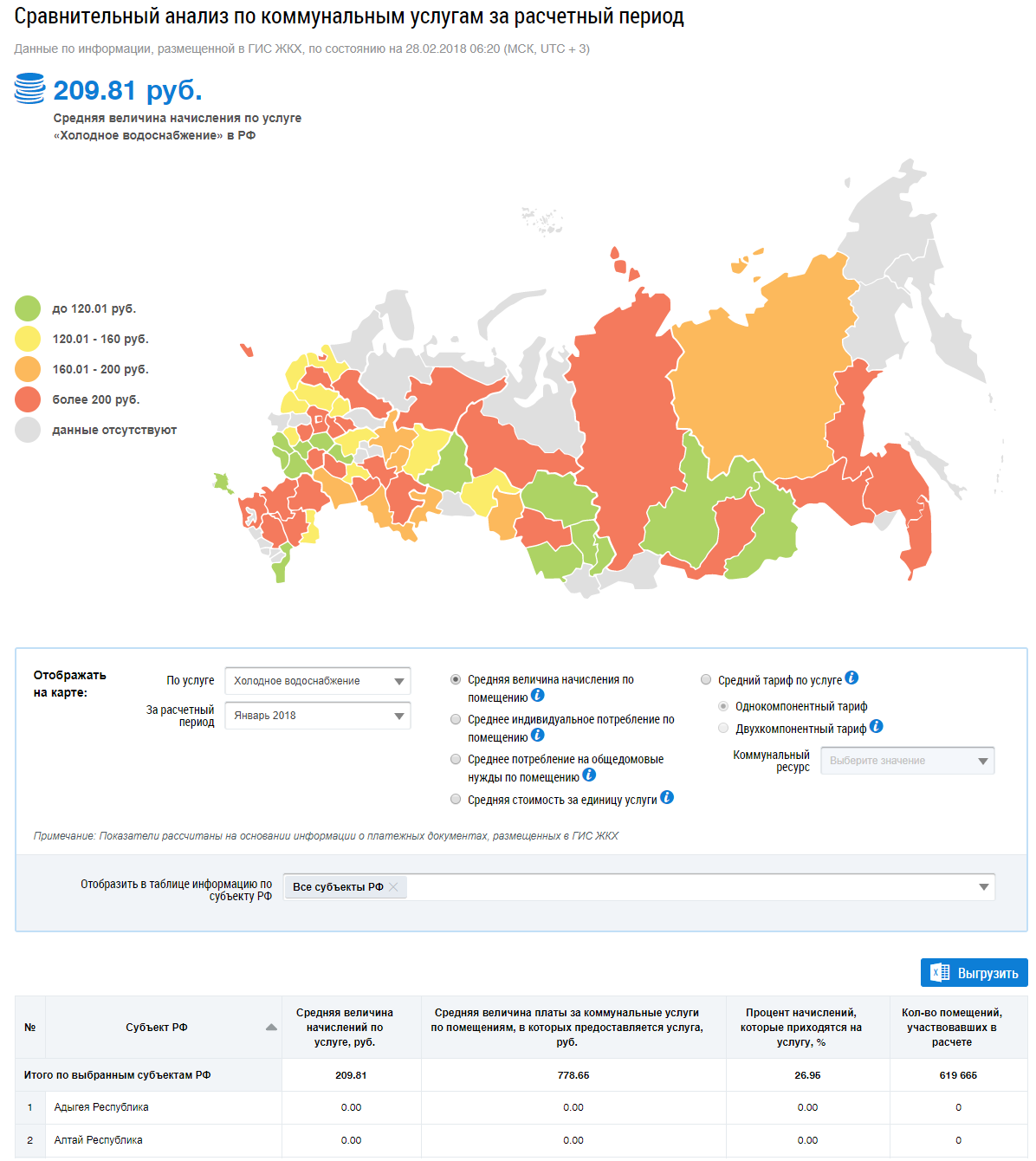Image resolution: width=1036 pixels, height=1161 pixels.
Task: Click the Кол-во помещений column header
Action: [951, 1028]
